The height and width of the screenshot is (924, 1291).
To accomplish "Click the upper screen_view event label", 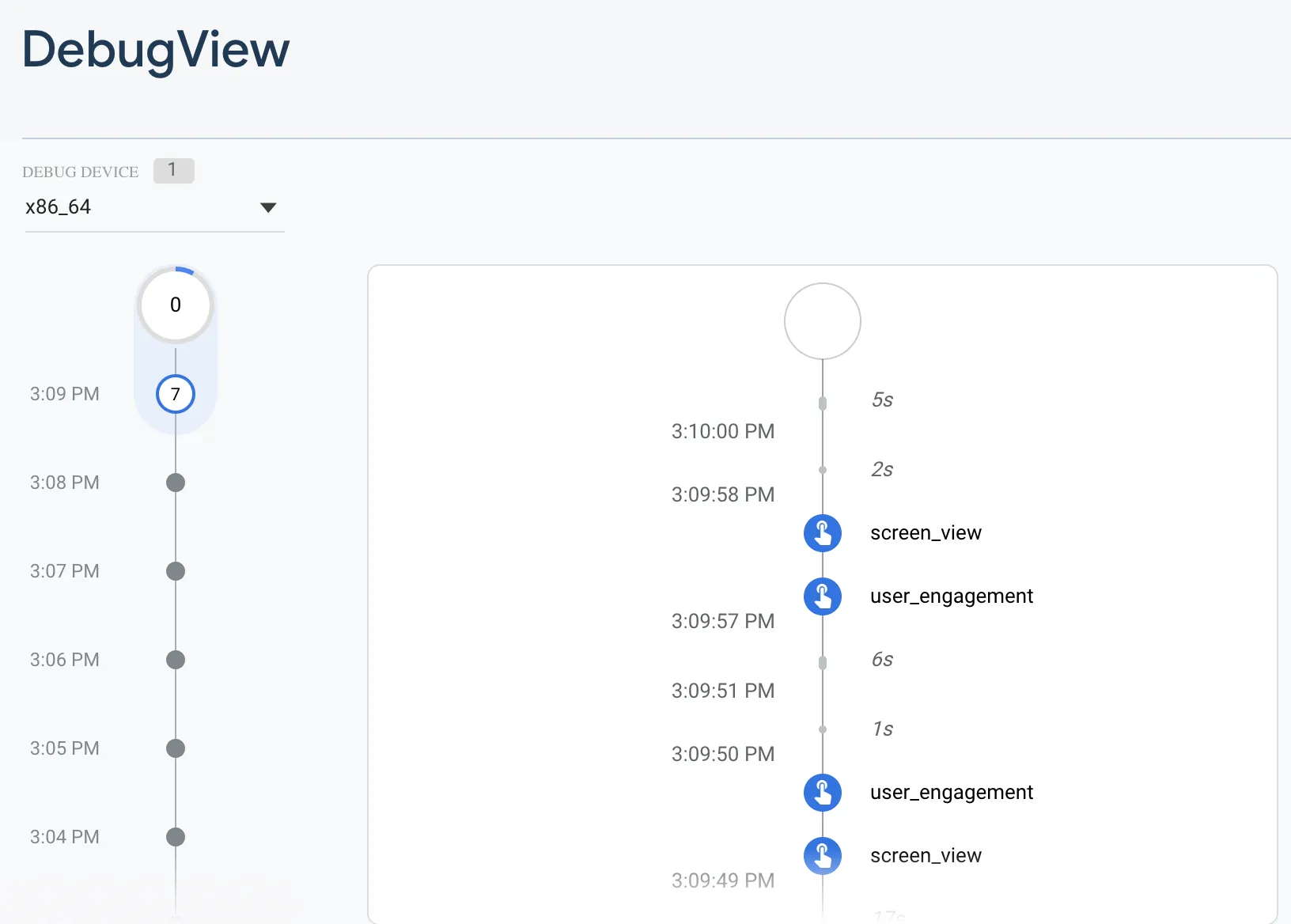I will point(926,533).
